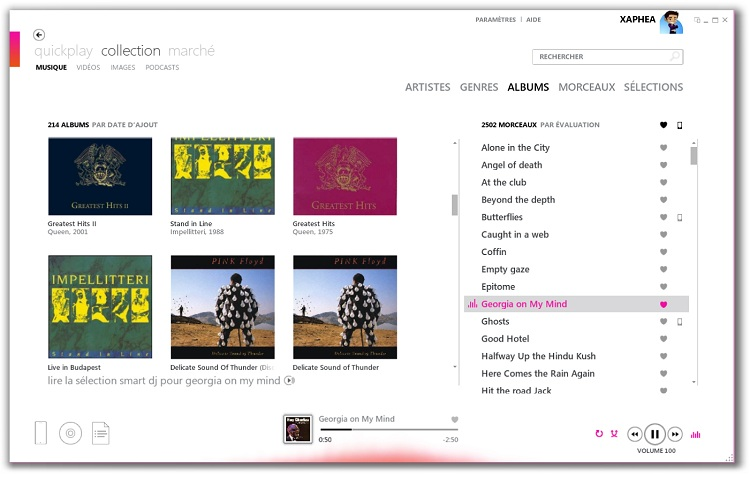
Task: Click song list scroll up arrow
Action: coord(694,143)
